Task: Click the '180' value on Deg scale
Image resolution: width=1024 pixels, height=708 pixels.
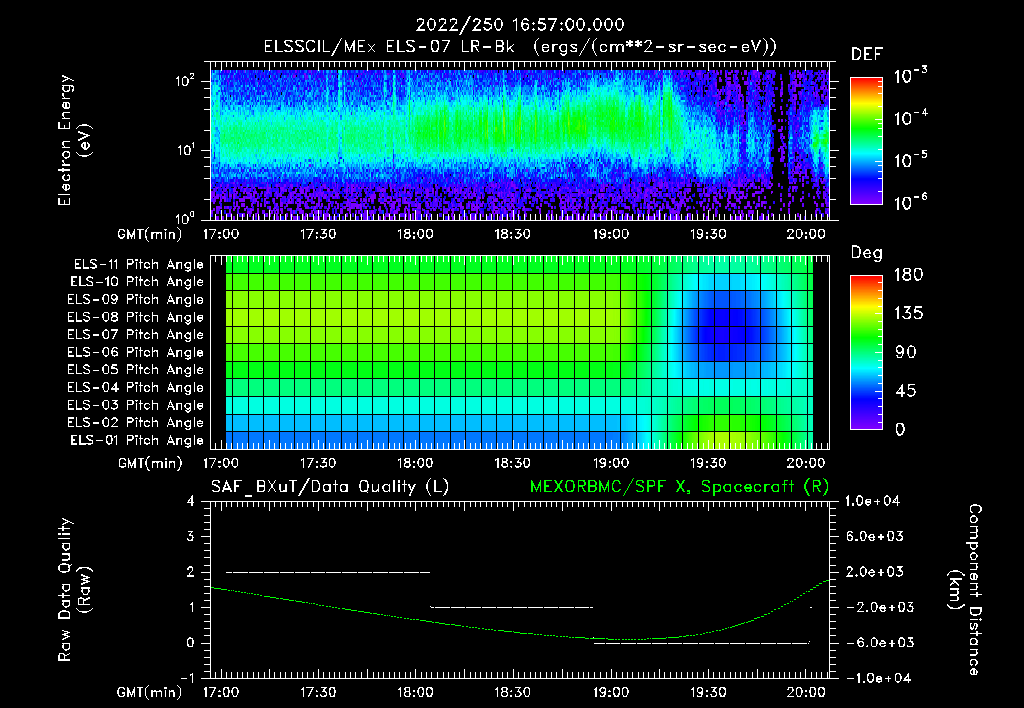Action: pyautogui.click(x=908, y=274)
